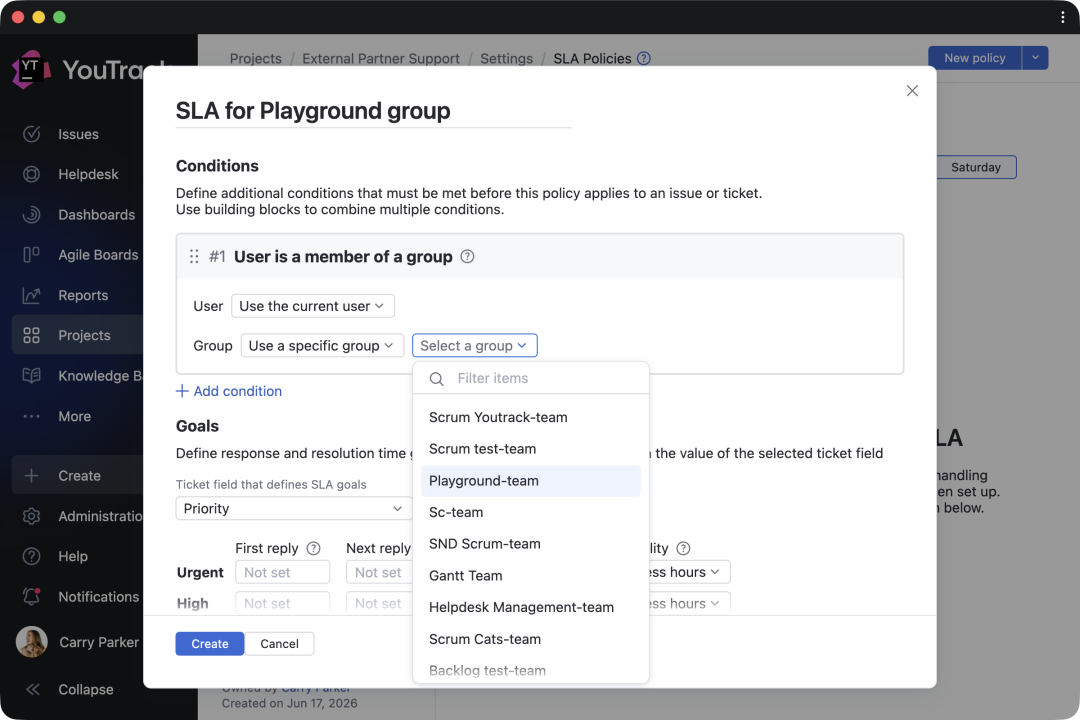Click the drag handle of condition #1

click(194, 256)
